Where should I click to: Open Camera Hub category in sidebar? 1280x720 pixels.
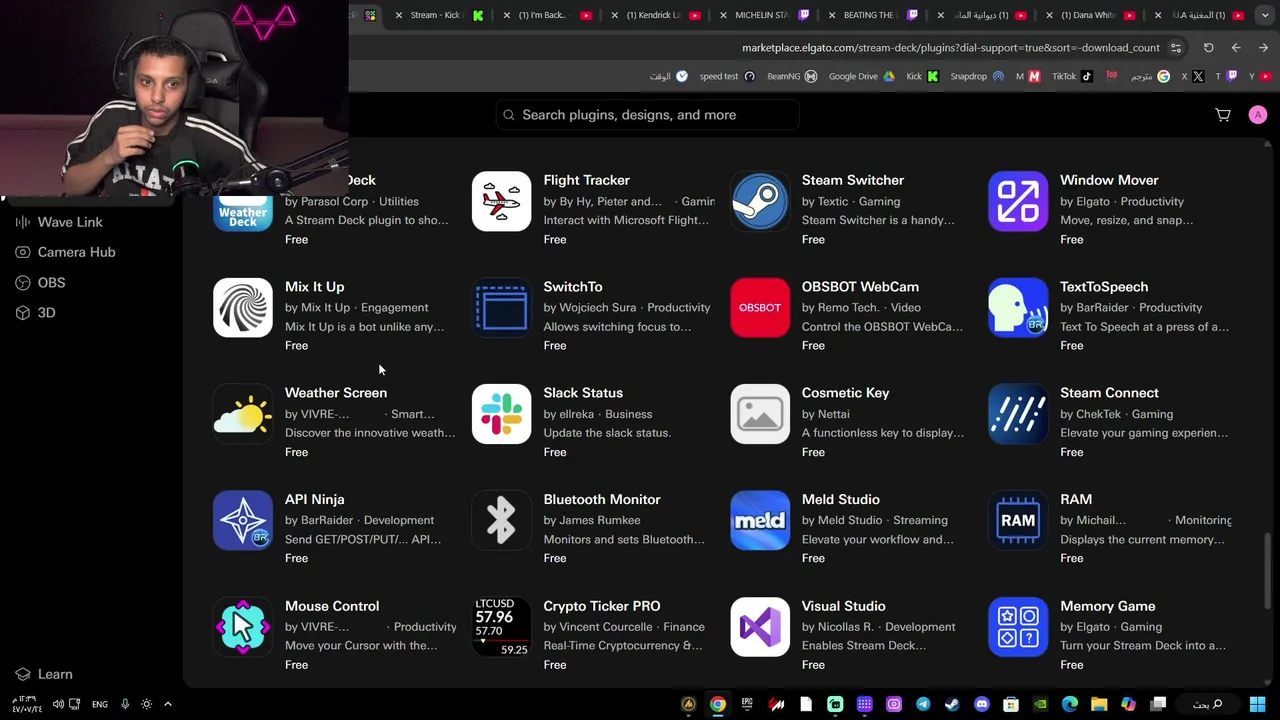[66, 252]
